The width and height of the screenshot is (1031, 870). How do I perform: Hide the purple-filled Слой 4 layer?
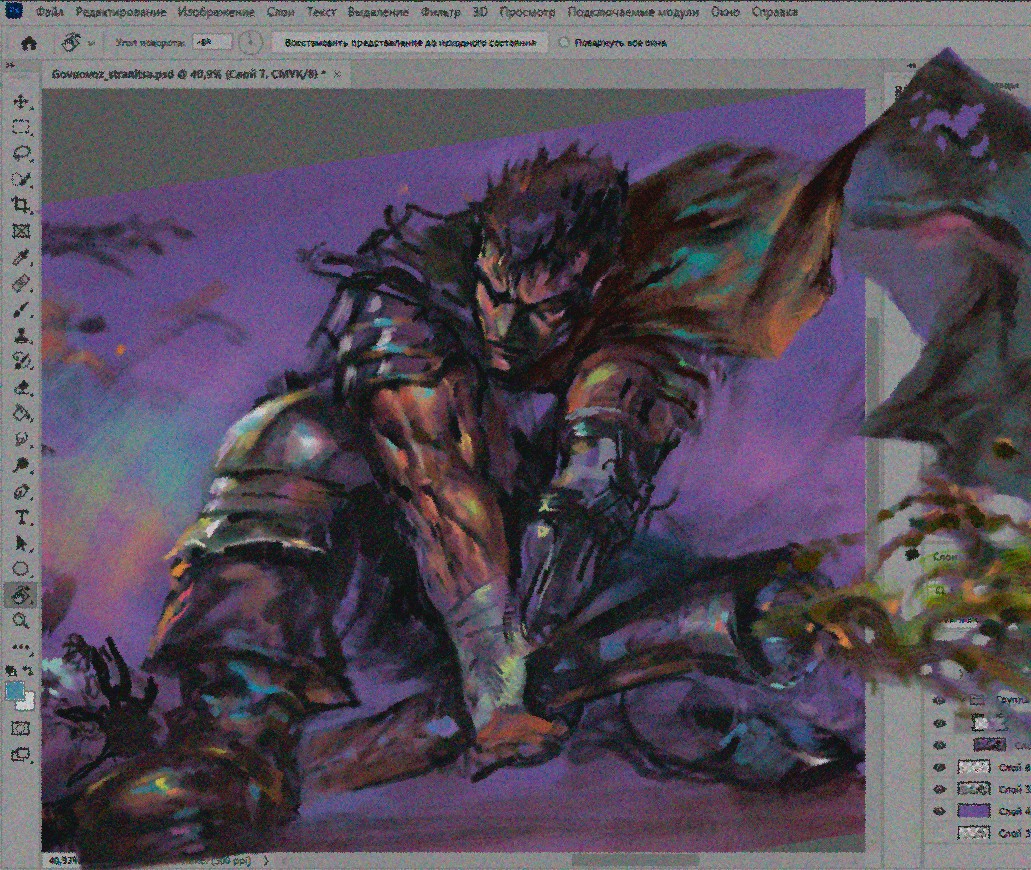[939, 810]
